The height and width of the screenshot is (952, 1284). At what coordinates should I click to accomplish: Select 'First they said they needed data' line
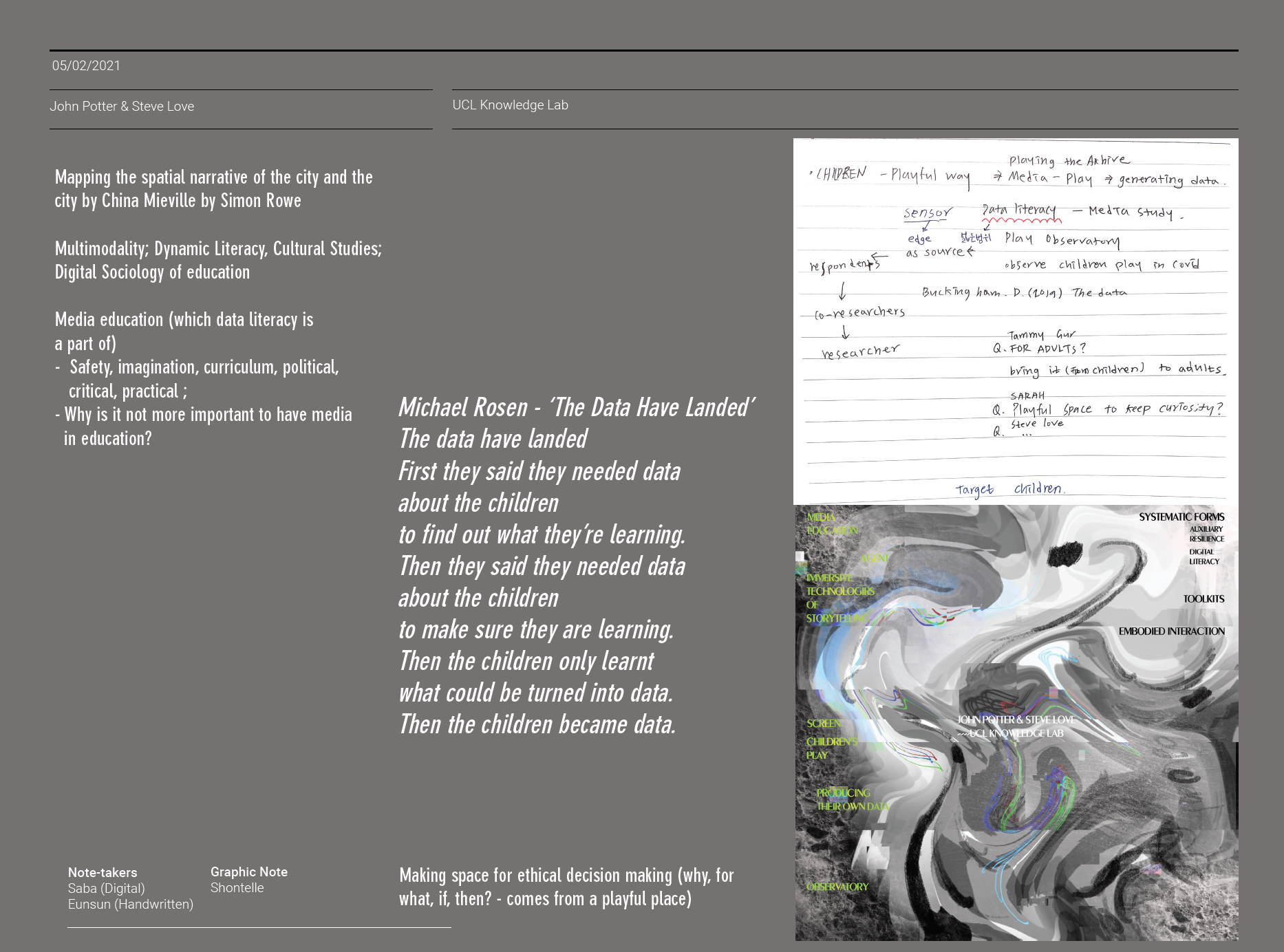coord(539,471)
